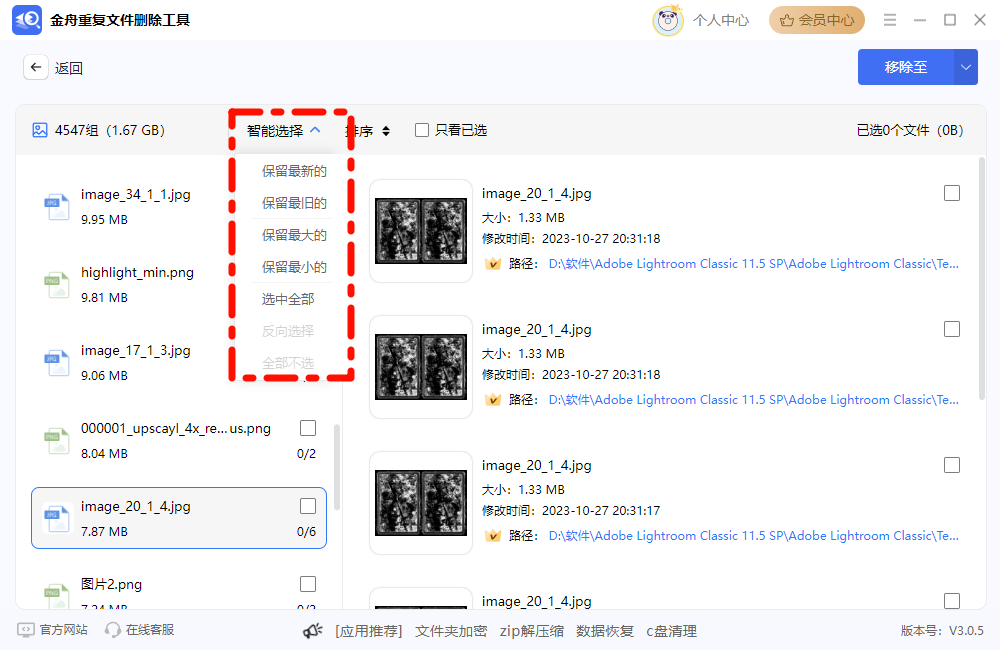Click crown icon on second path row

coord(493,399)
